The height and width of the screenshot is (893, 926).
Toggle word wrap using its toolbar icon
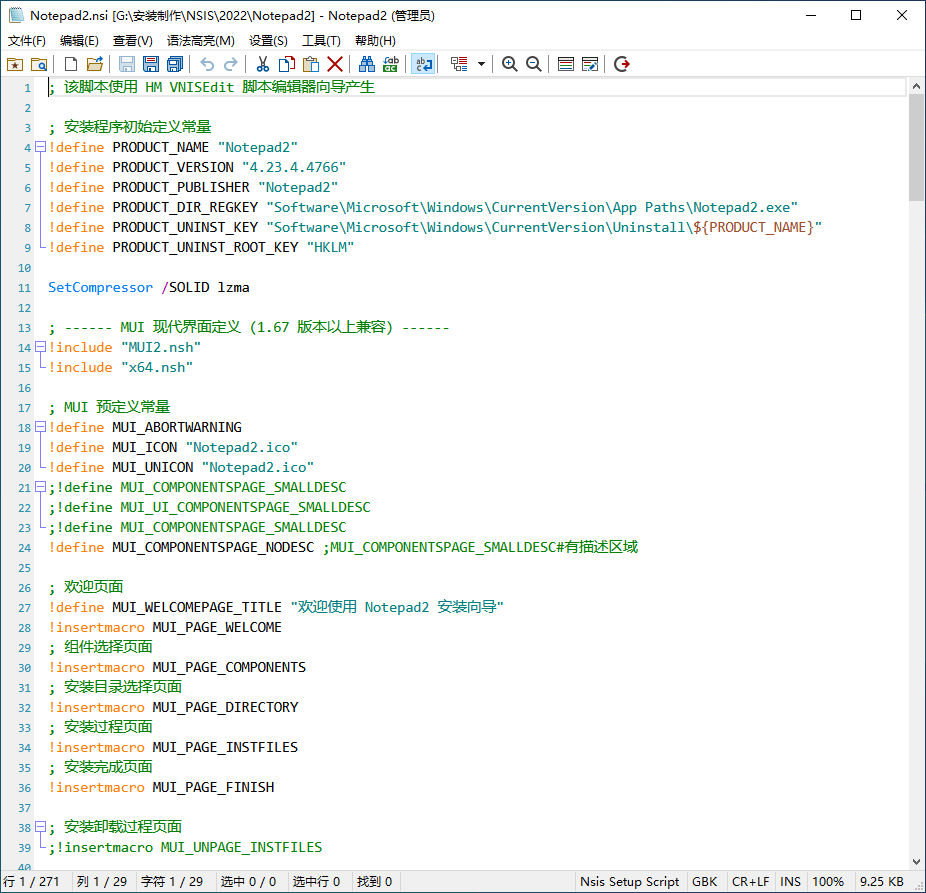(421, 64)
